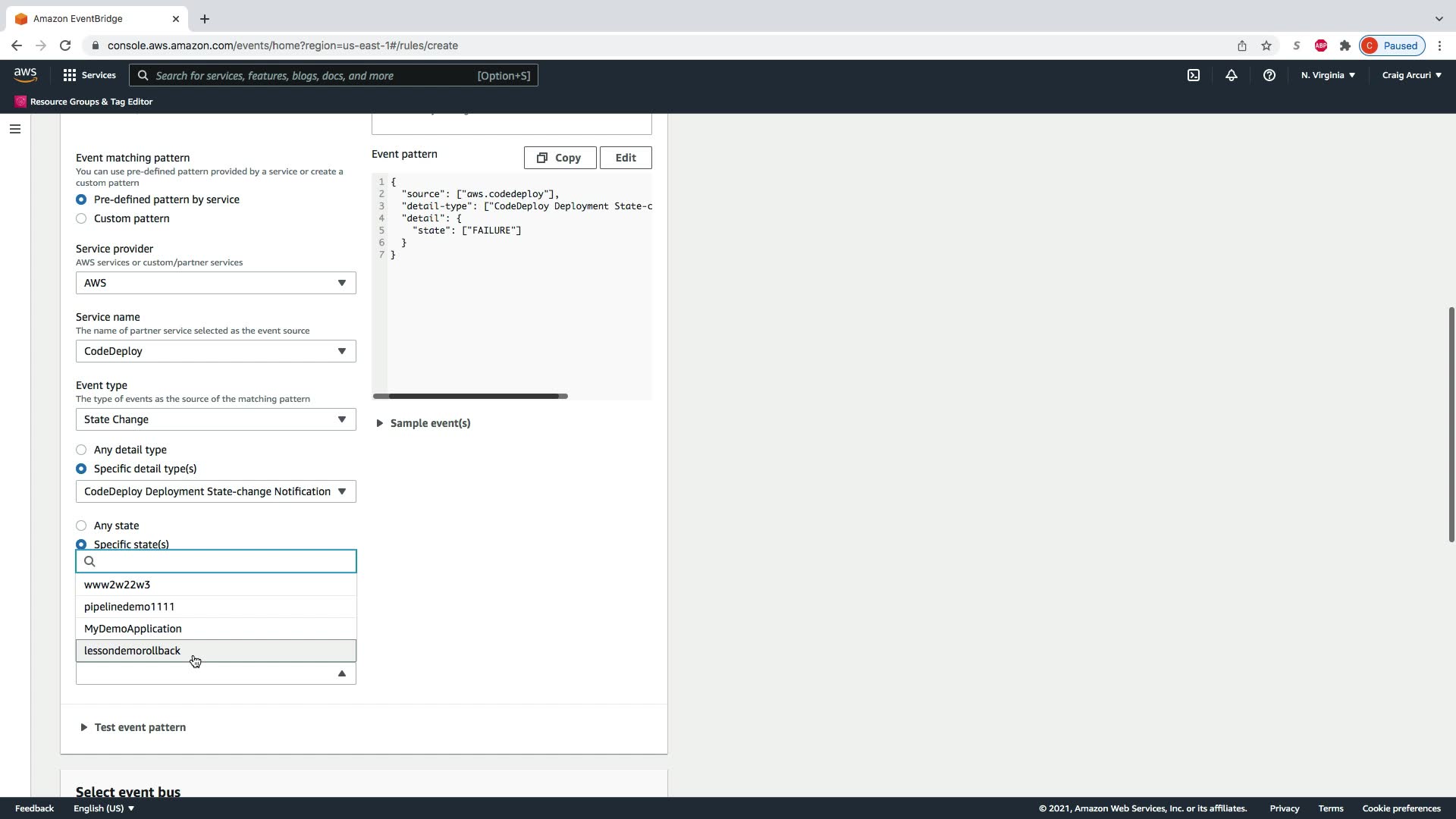Click the dropdown filter search field
Image resolution: width=1456 pixels, height=819 pixels.
[x=224, y=561]
